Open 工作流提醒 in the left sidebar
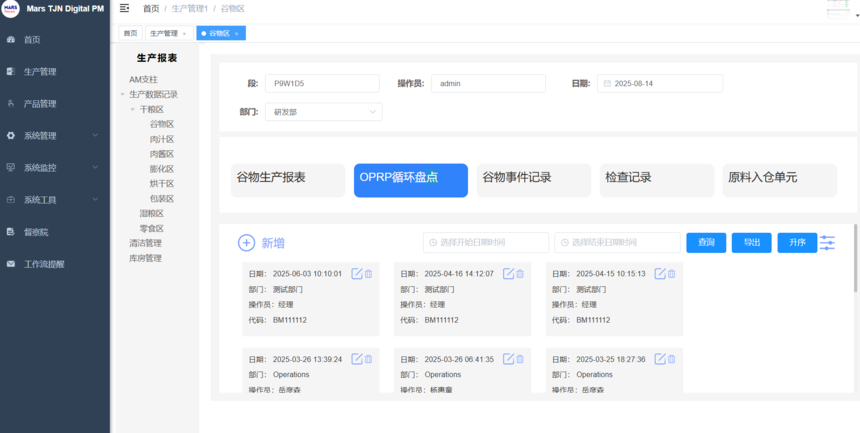This screenshot has width=860, height=433. pos(55,264)
